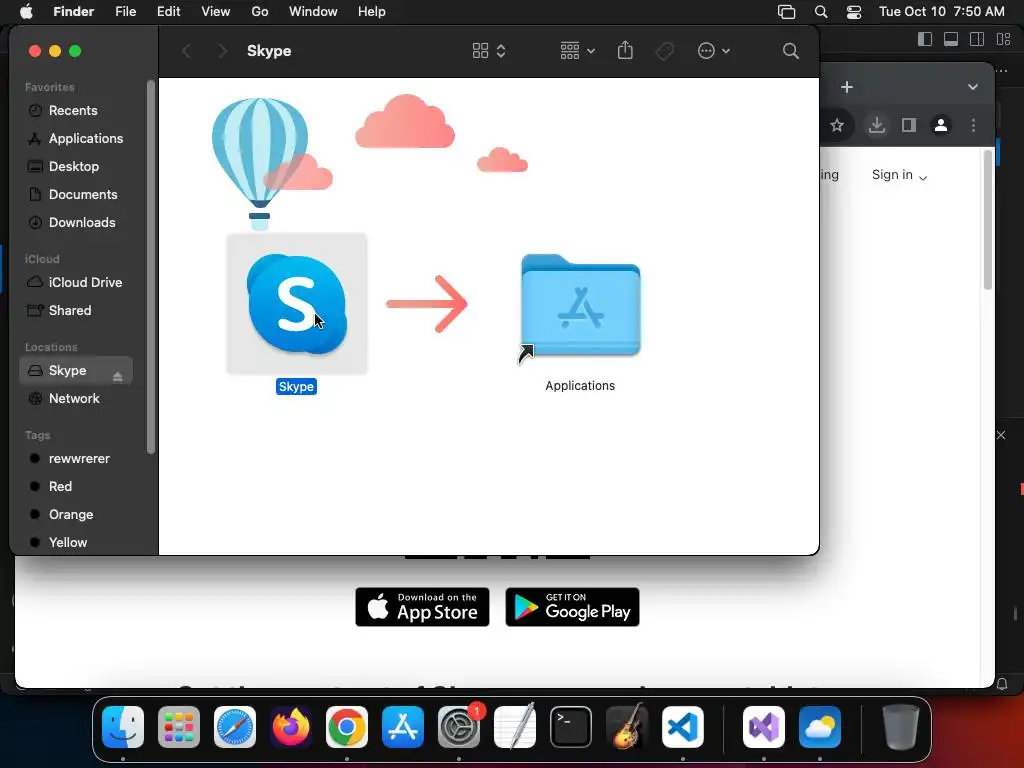
Task: Click the Download on the App Store badge
Action: (x=423, y=607)
